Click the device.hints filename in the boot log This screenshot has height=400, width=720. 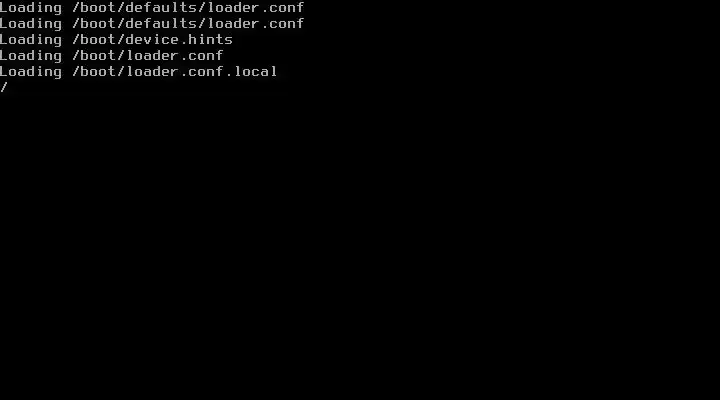pyautogui.click(x=179, y=39)
